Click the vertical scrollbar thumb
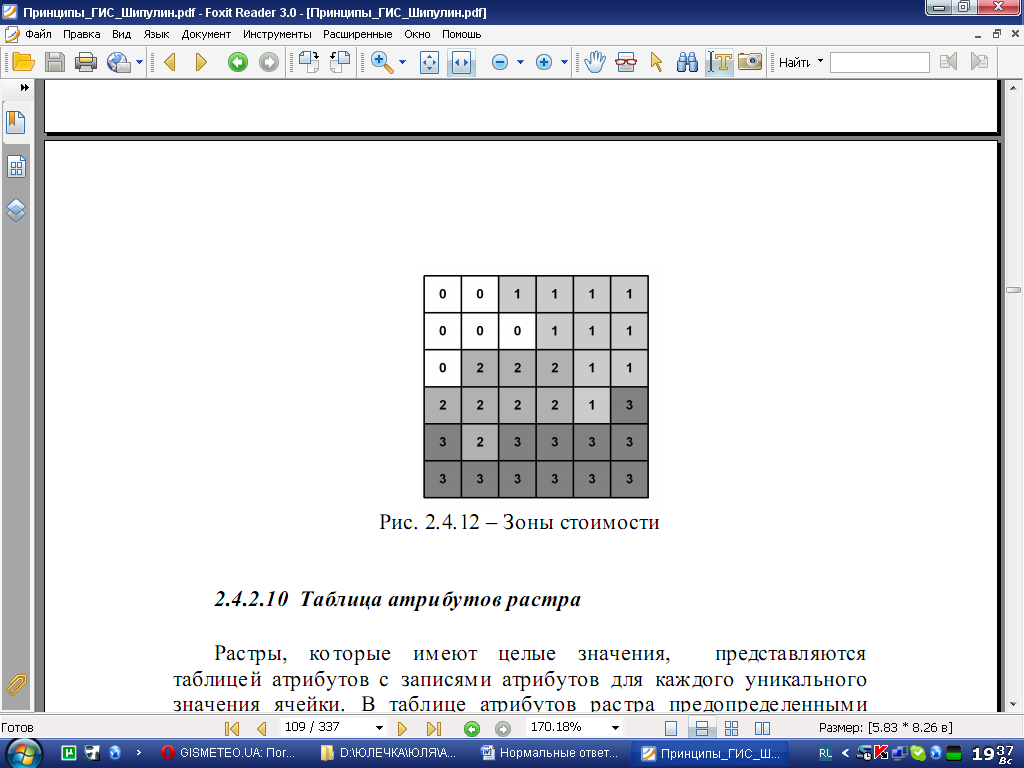 coord(1013,289)
